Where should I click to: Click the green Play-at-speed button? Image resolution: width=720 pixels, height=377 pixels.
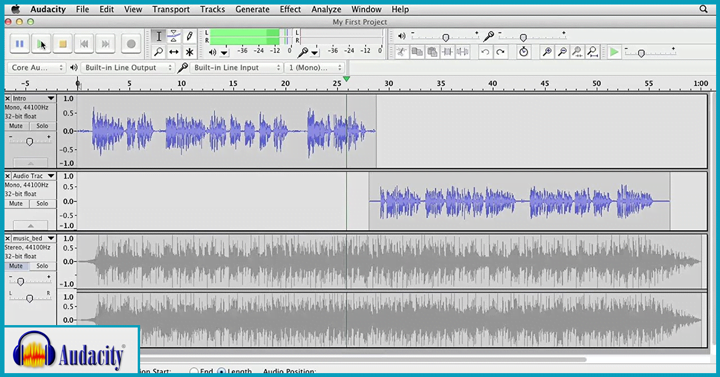614,52
